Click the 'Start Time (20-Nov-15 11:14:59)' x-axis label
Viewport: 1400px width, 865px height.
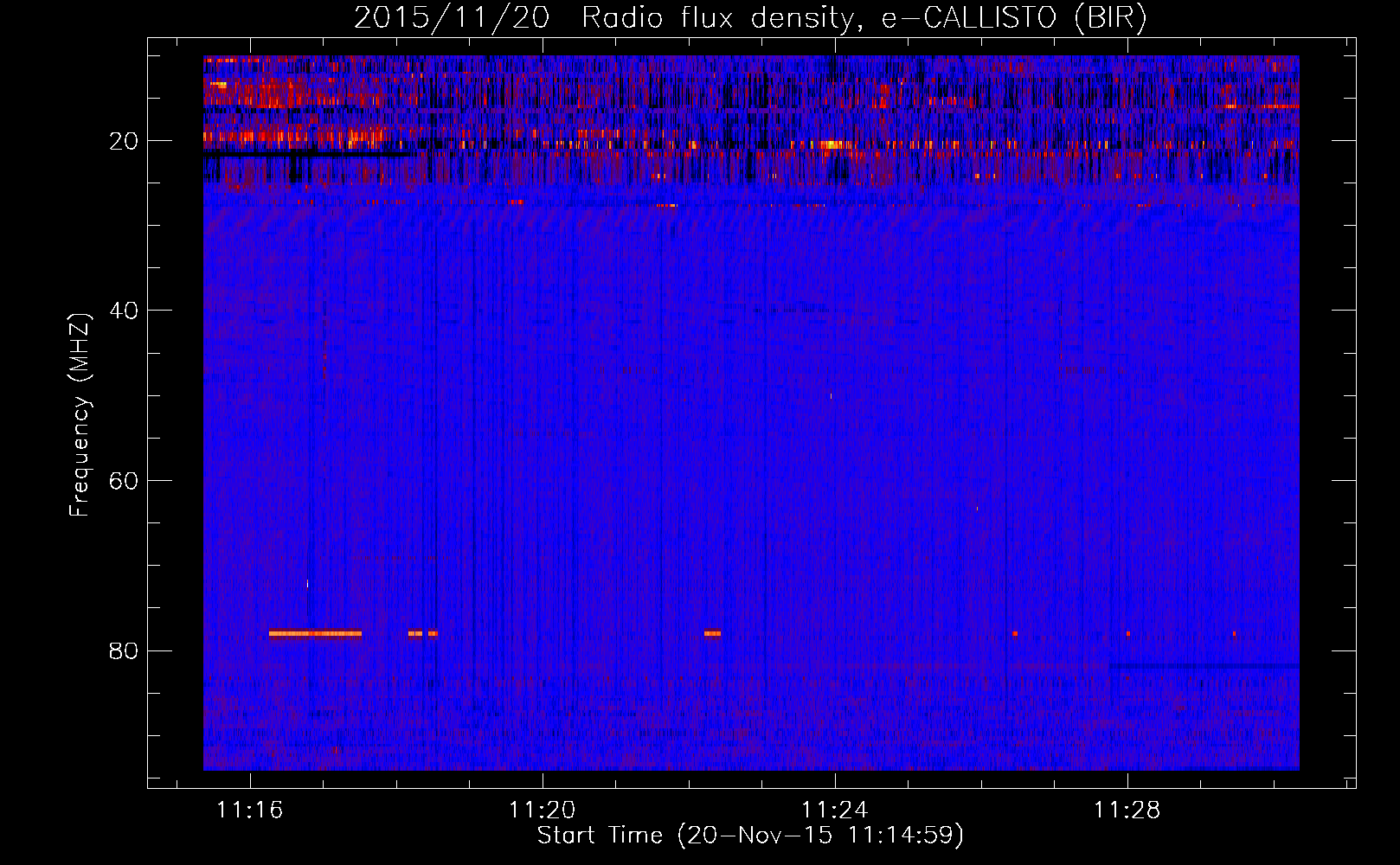(x=750, y=836)
